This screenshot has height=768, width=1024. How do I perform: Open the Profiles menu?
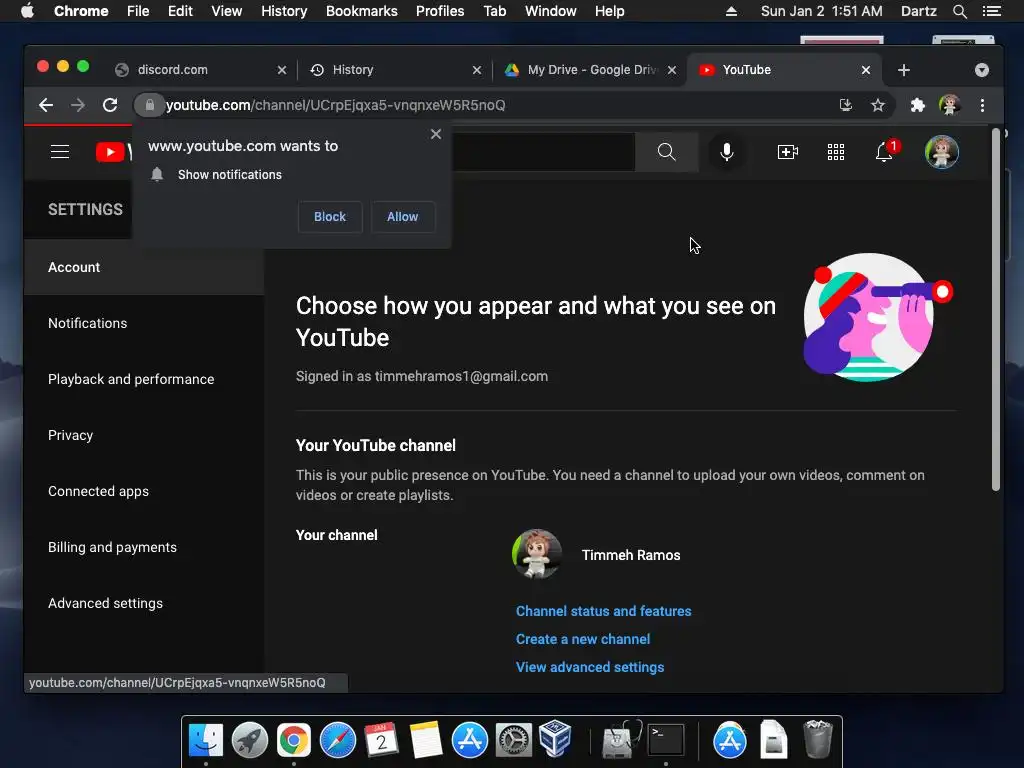pyautogui.click(x=440, y=11)
